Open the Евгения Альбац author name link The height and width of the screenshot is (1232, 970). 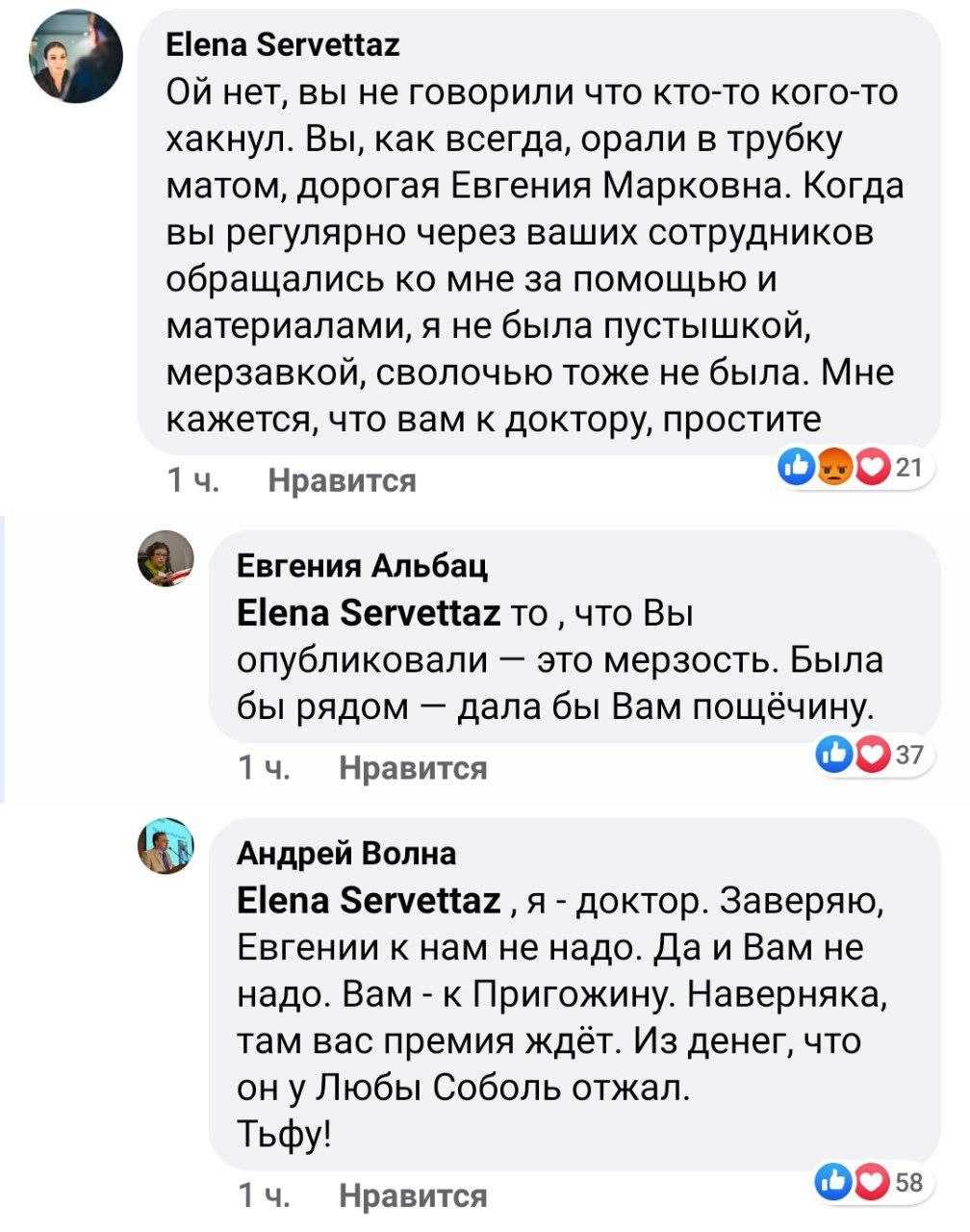[x=362, y=566]
